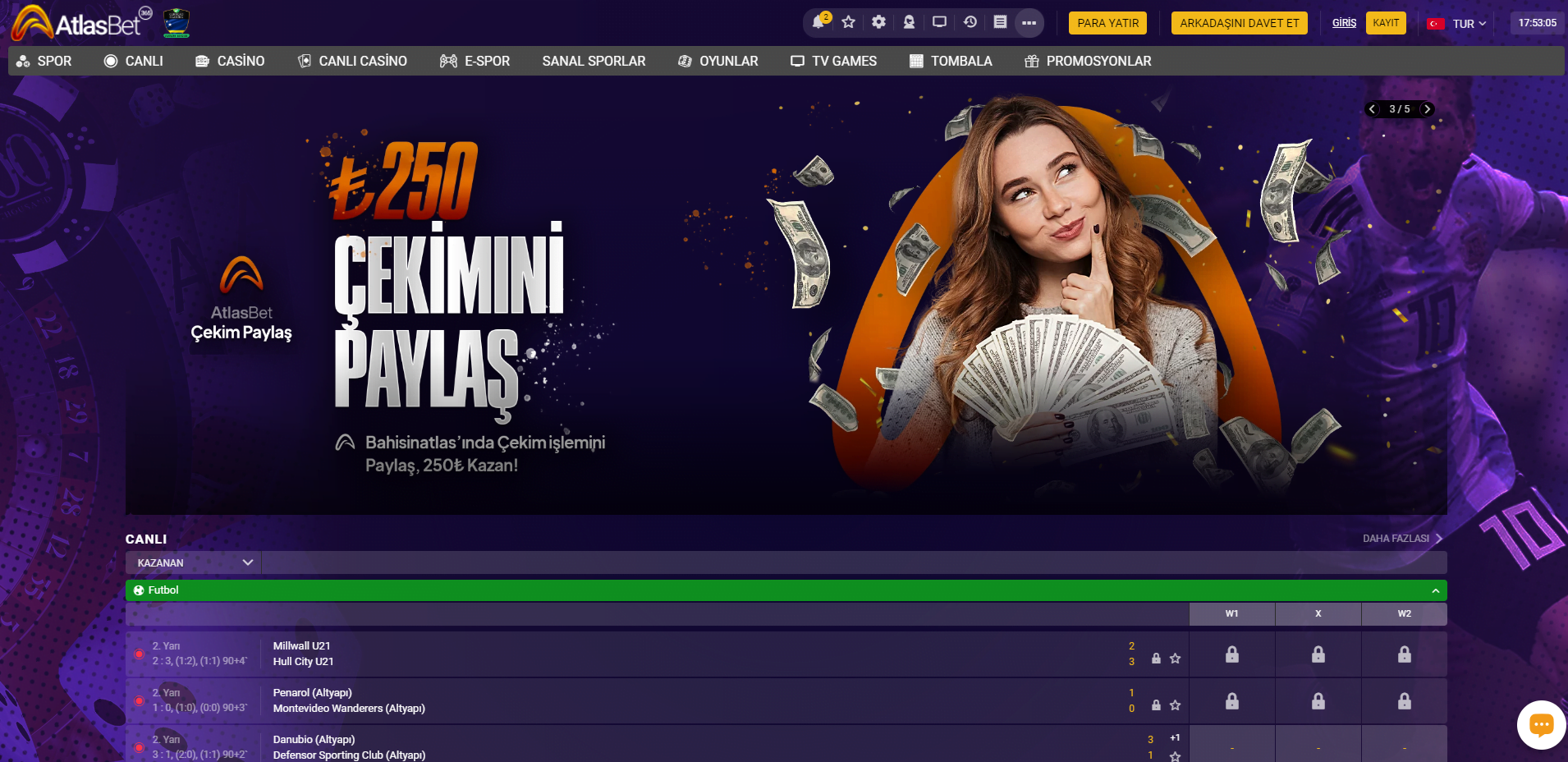Image resolution: width=1568 pixels, height=762 pixels.
Task: Click lock icon beside Millwall U21 score
Action: (1156, 659)
